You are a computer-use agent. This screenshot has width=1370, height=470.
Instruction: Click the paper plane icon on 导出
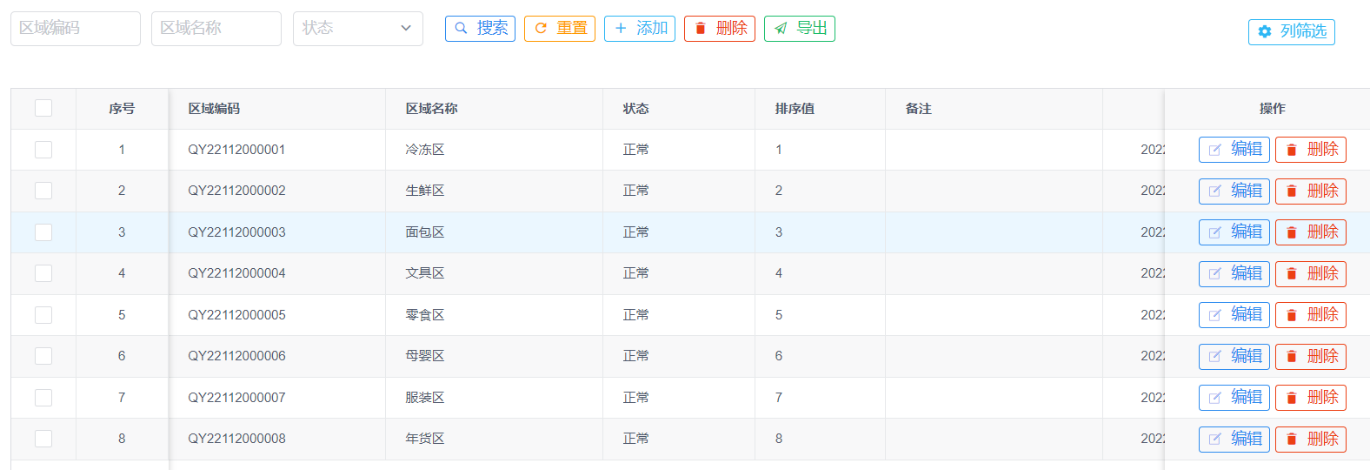(781, 29)
